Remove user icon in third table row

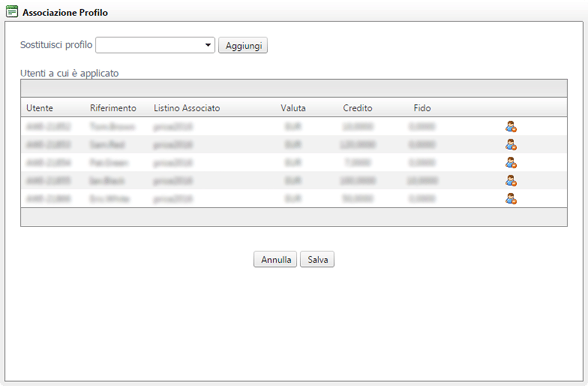tap(511, 163)
